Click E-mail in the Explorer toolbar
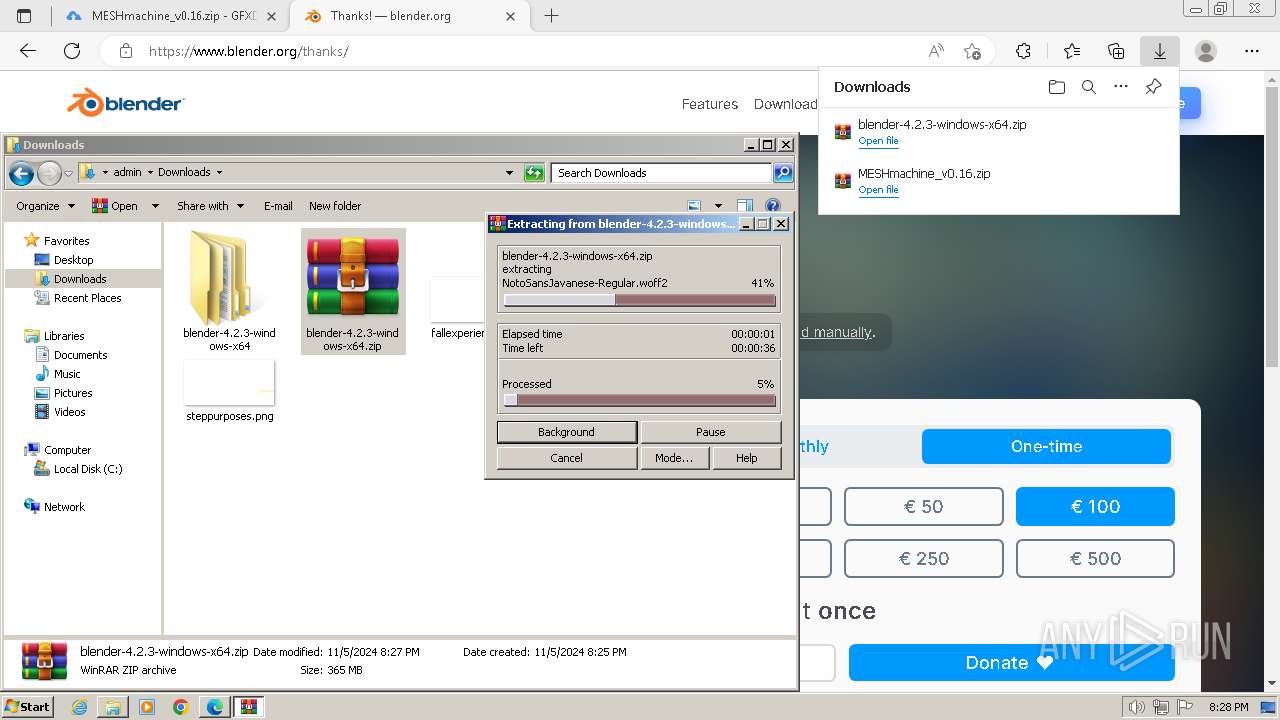Screen dimensions: 1280x720 pos(278,206)
